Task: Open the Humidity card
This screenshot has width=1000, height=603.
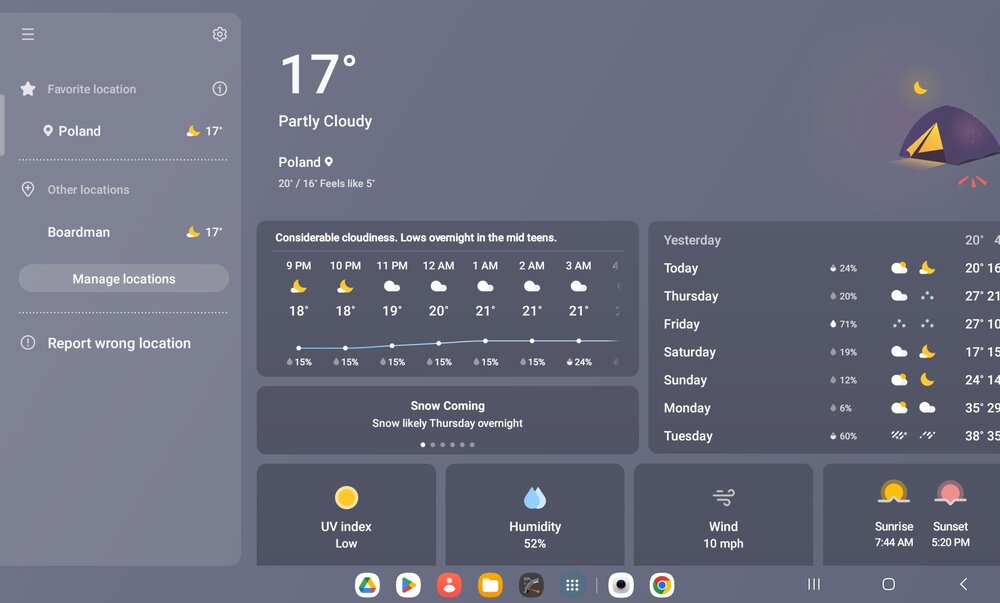Action: pos(535,515)
